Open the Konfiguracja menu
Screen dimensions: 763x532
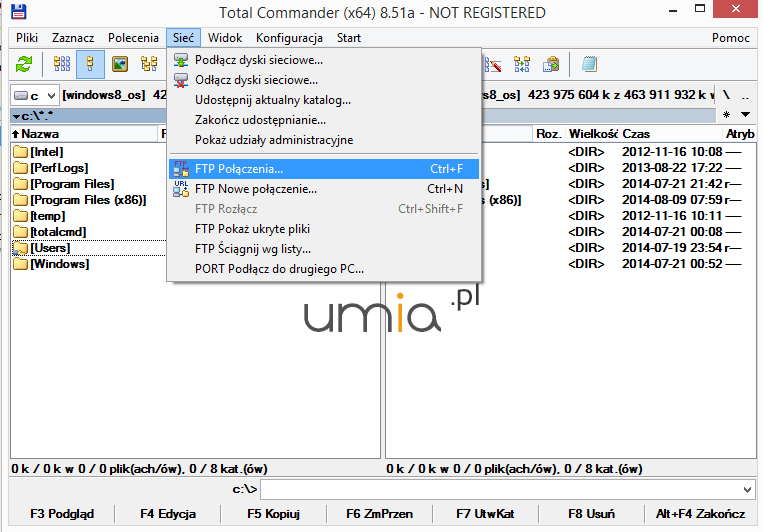[289, 38]
